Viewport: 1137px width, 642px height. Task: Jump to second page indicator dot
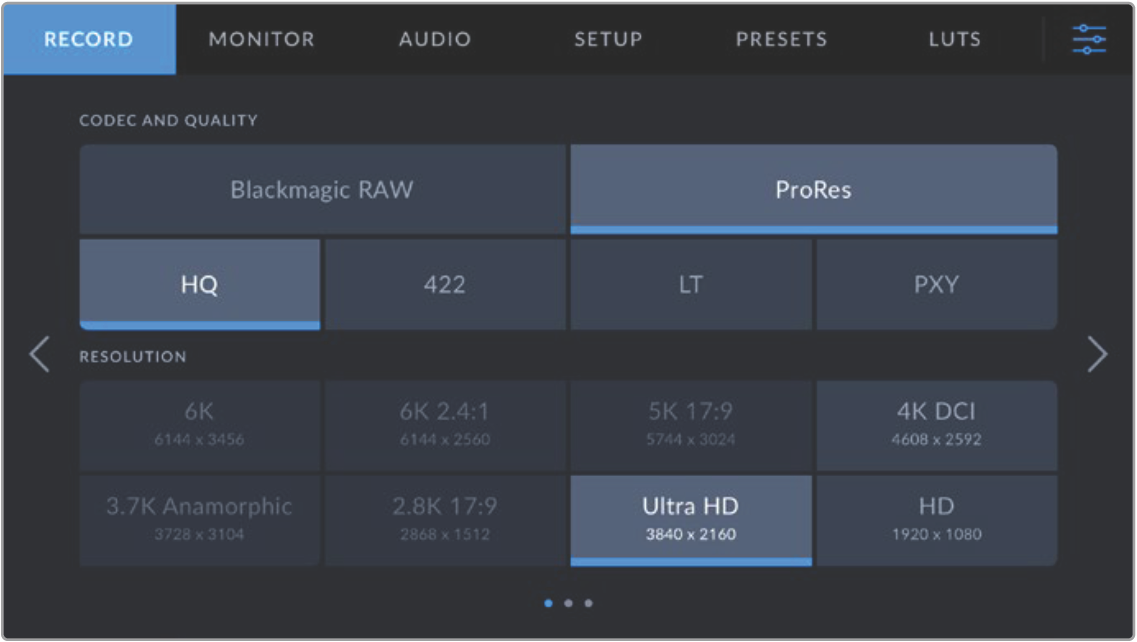(568, 603)
